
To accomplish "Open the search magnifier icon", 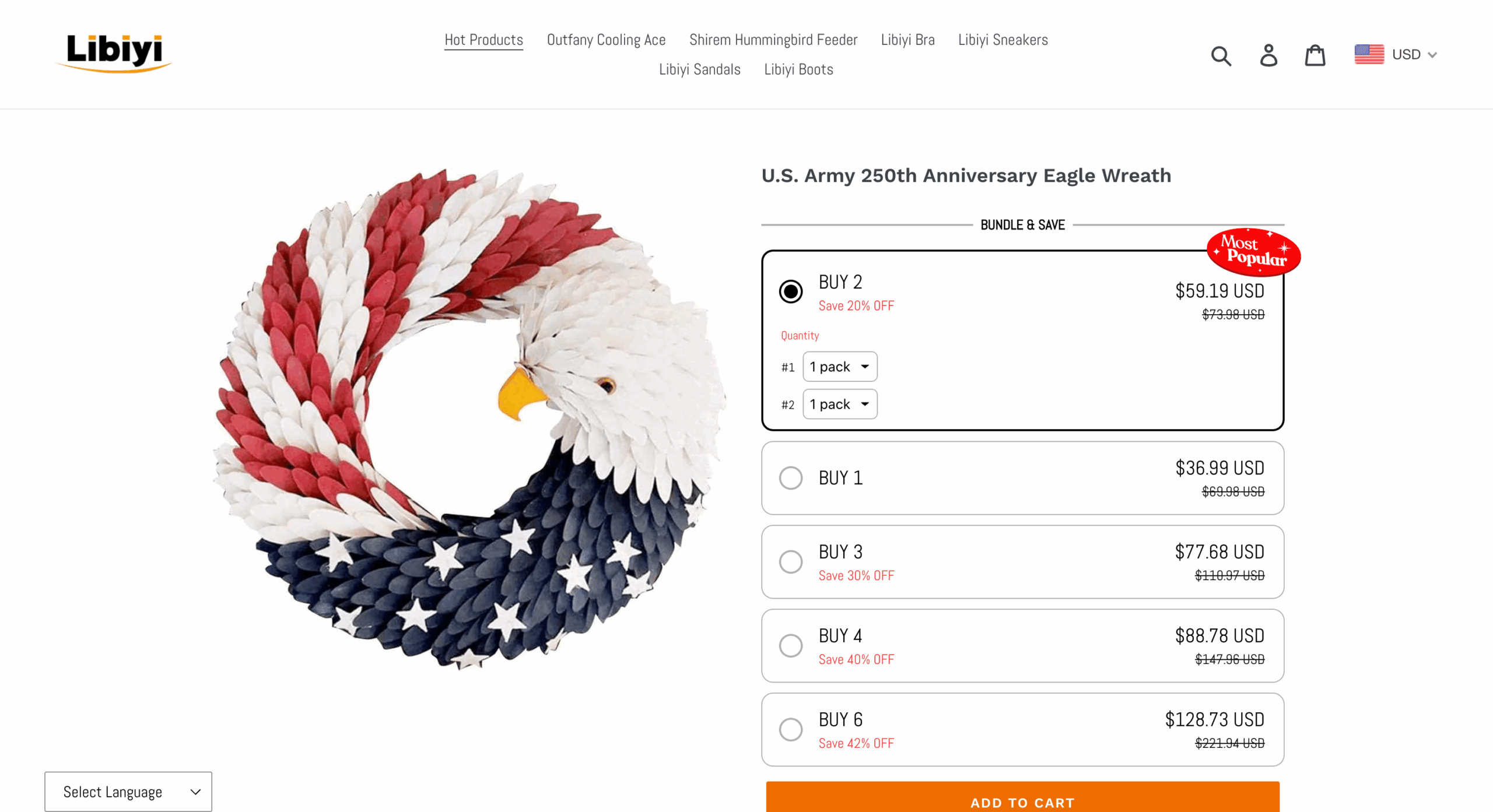I will (x=1221, y=55).
